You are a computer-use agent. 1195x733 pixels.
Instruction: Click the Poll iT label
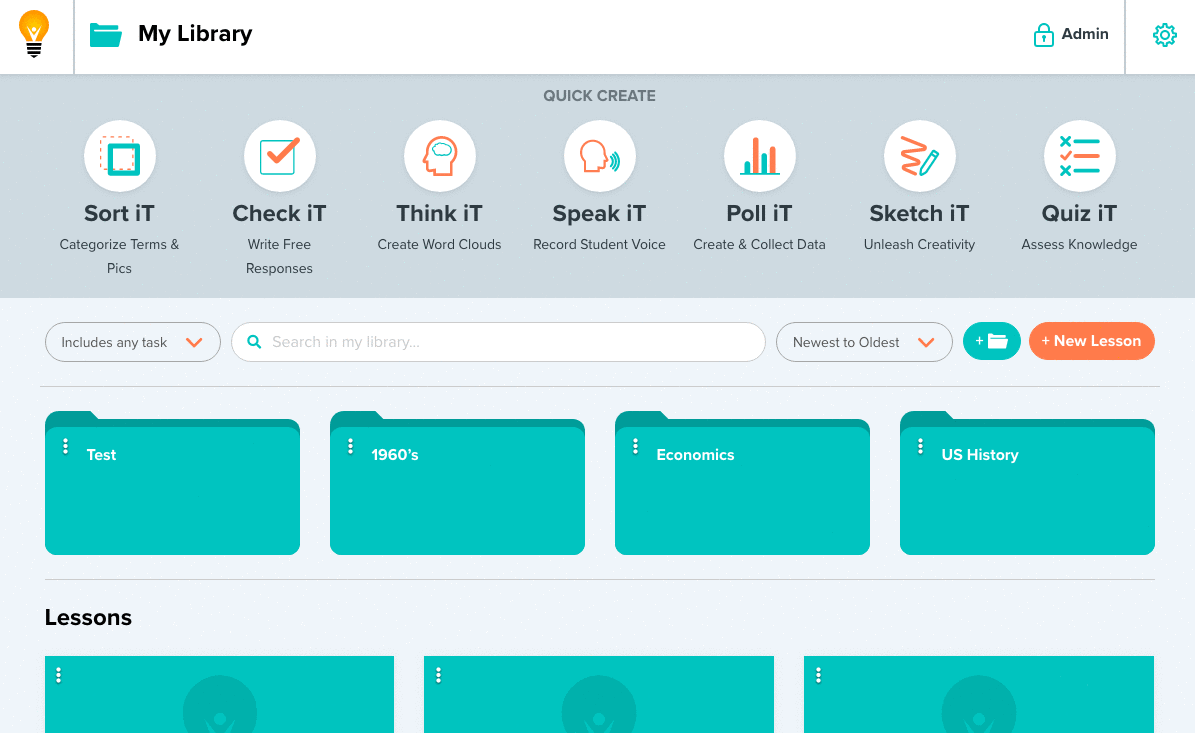click(760, 213)
